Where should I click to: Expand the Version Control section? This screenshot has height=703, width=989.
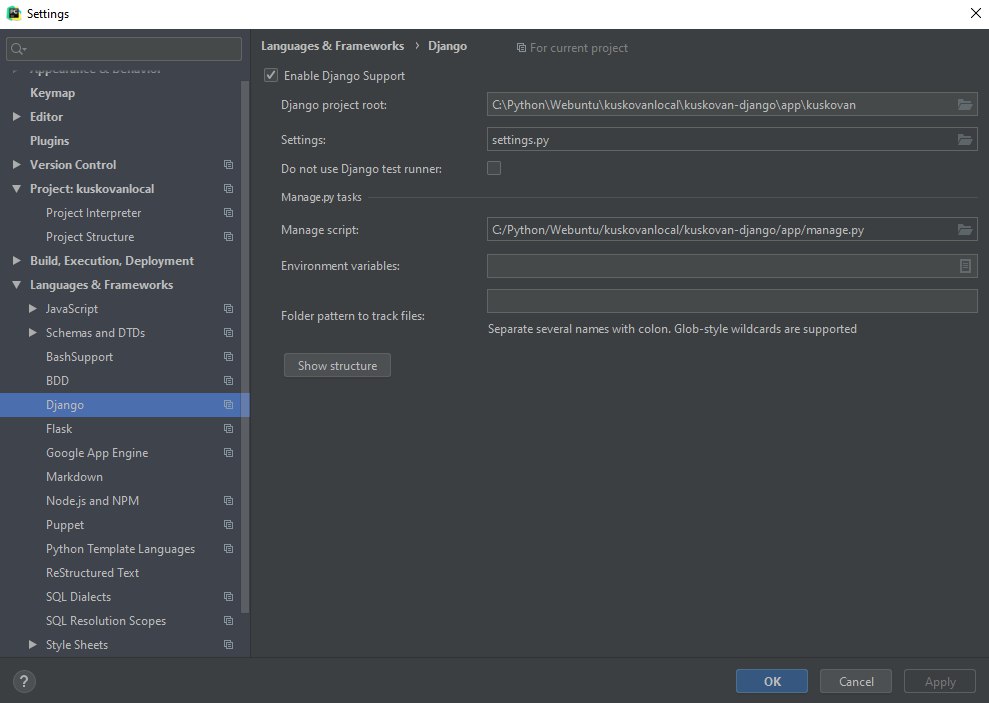point(16,165)
